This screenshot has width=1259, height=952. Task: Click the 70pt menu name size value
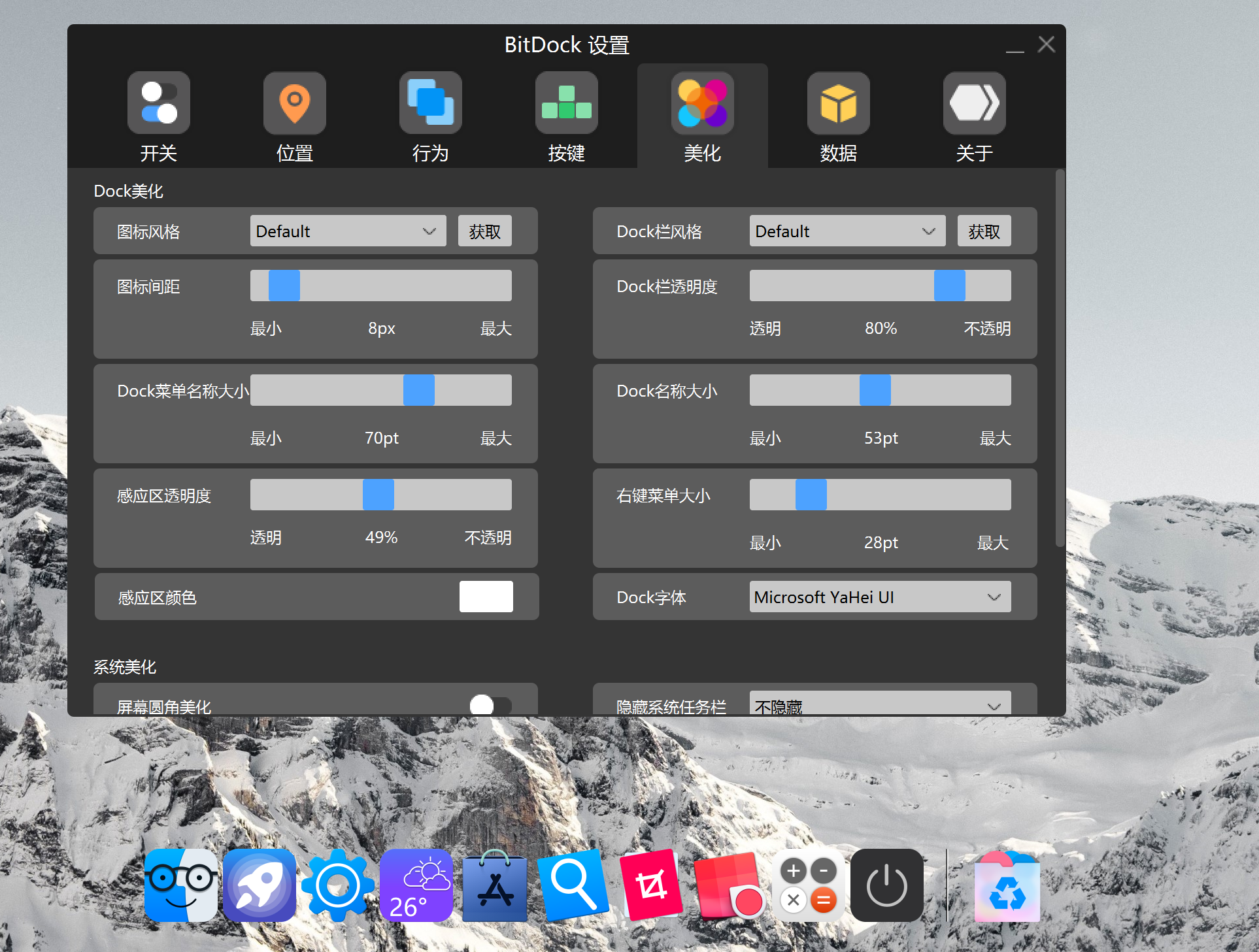tap(382, 438)
